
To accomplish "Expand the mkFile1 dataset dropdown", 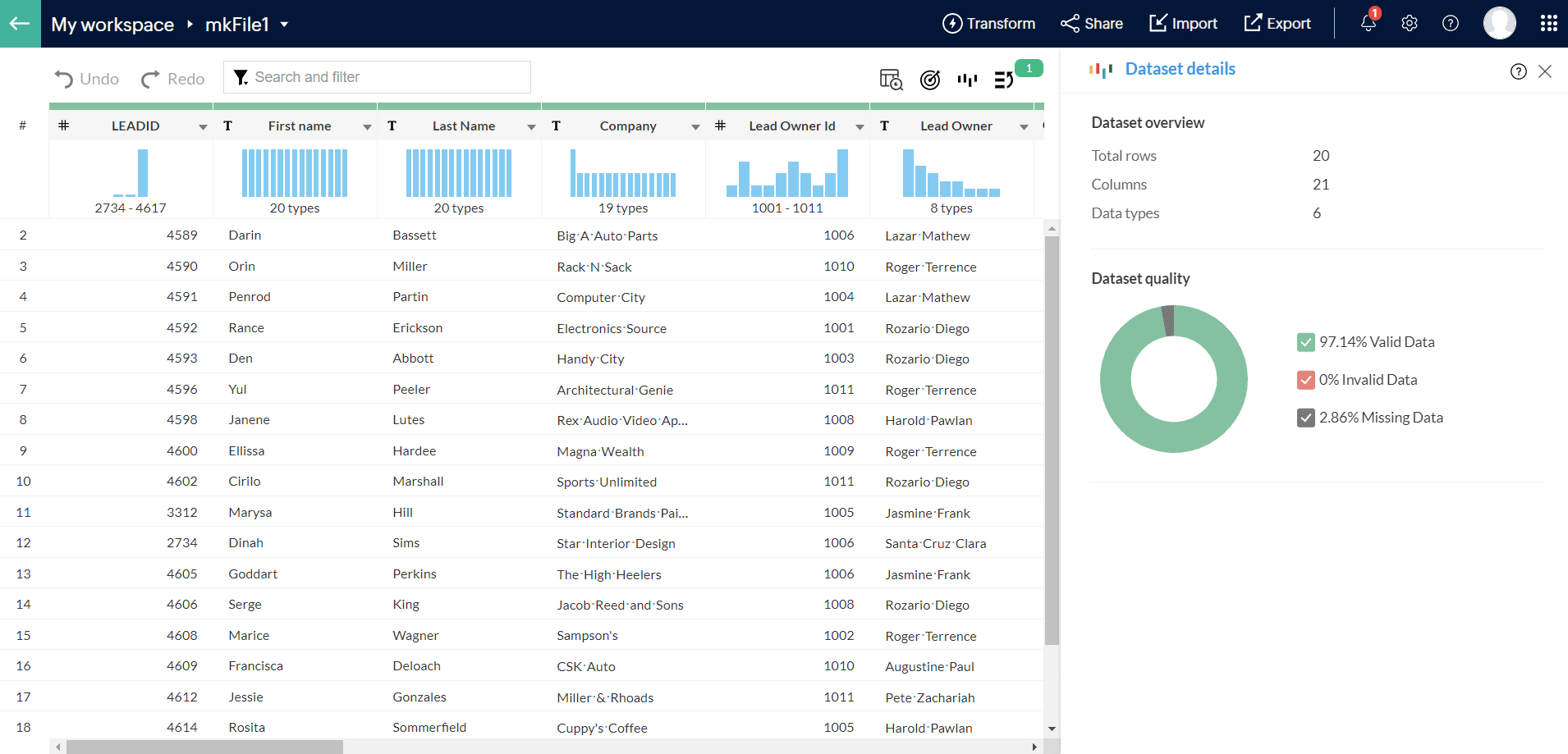I will point(284,25).
